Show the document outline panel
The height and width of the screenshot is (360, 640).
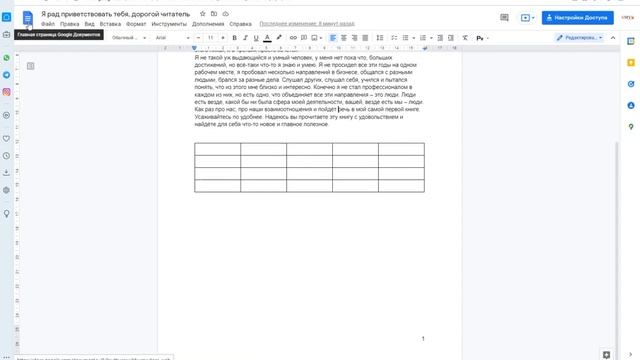[31, 66]
